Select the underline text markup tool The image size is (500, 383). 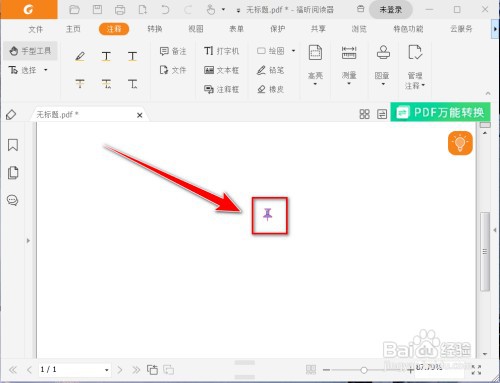click(x=106, y=56)
